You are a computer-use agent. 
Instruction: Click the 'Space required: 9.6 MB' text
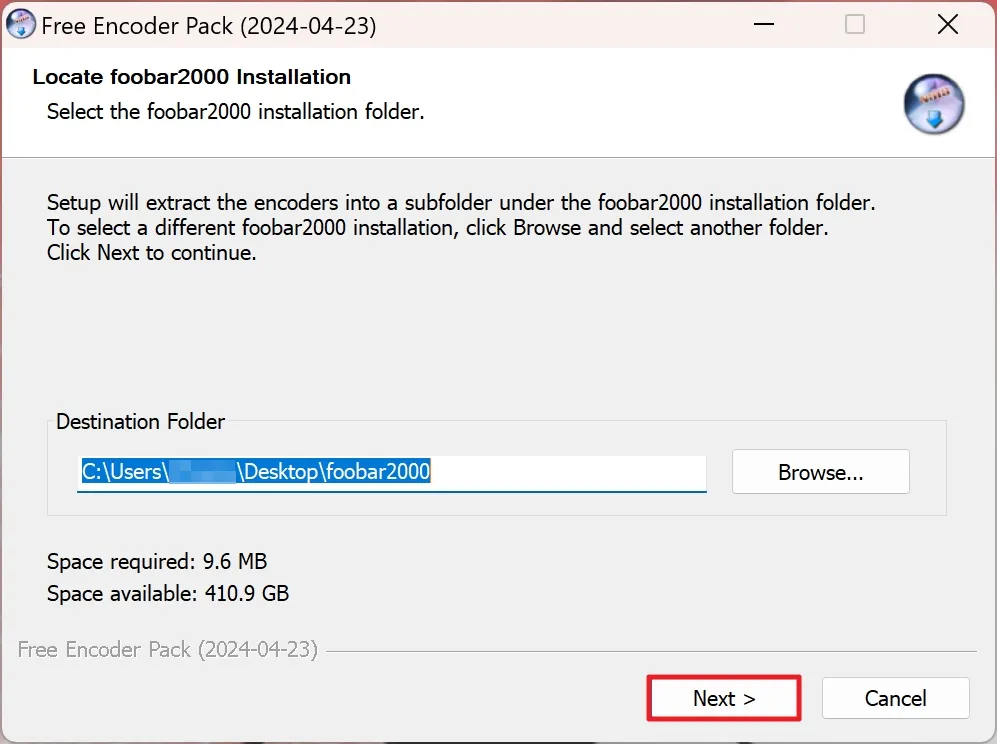point(157,561)
